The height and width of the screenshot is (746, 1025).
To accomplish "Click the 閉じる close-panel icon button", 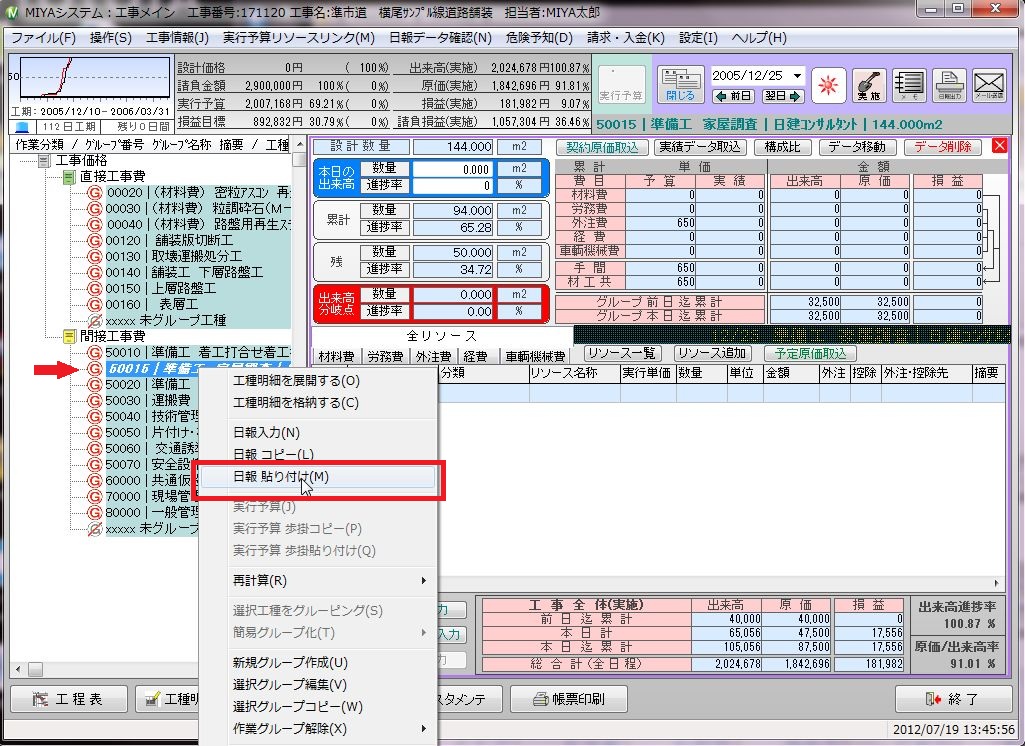I will coord(680,85).
